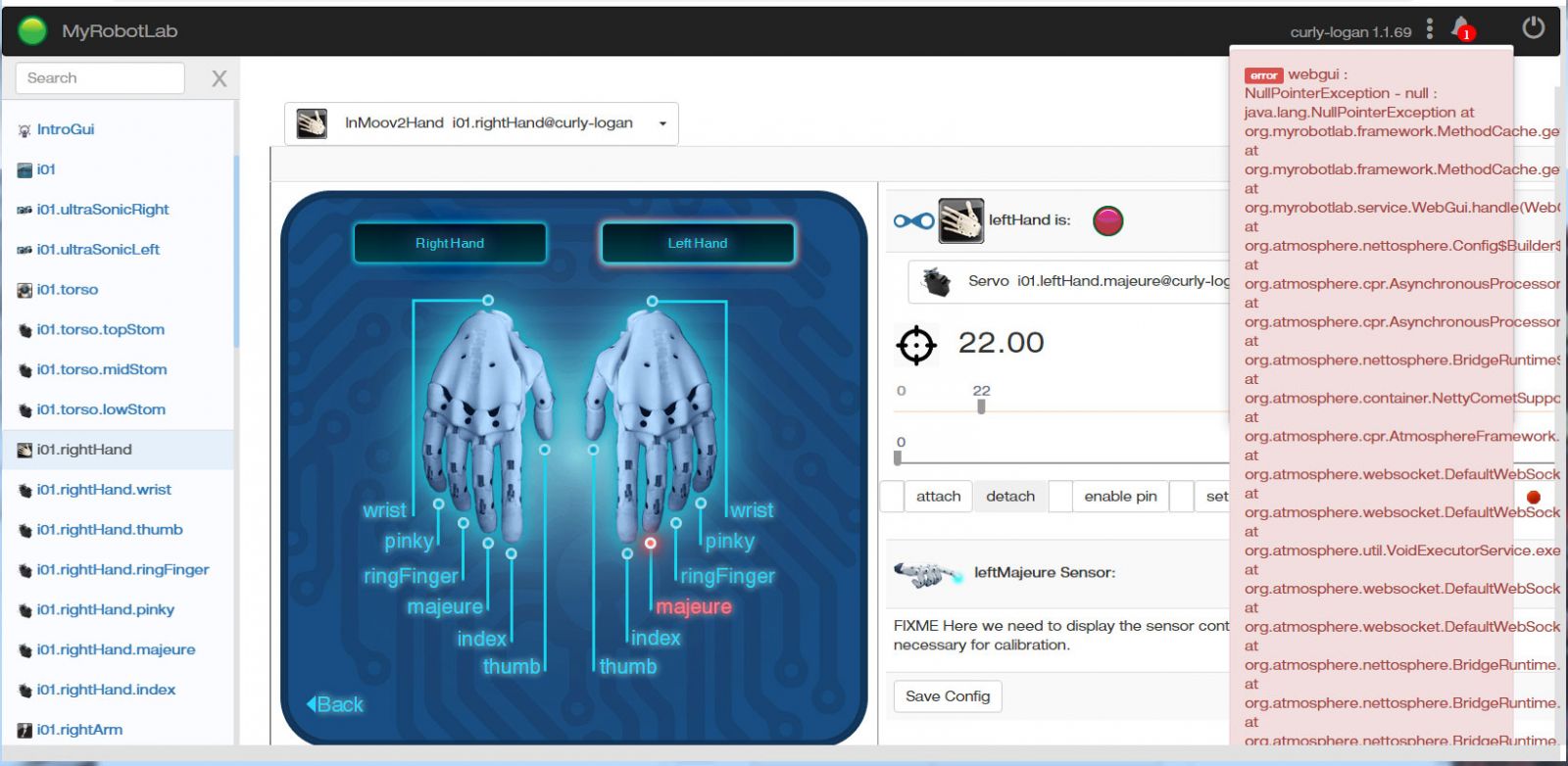The height and width of the screenshot is (766, 1568).
Task: Tick the checkbox before attach
Action: click(x=892, y=497)
